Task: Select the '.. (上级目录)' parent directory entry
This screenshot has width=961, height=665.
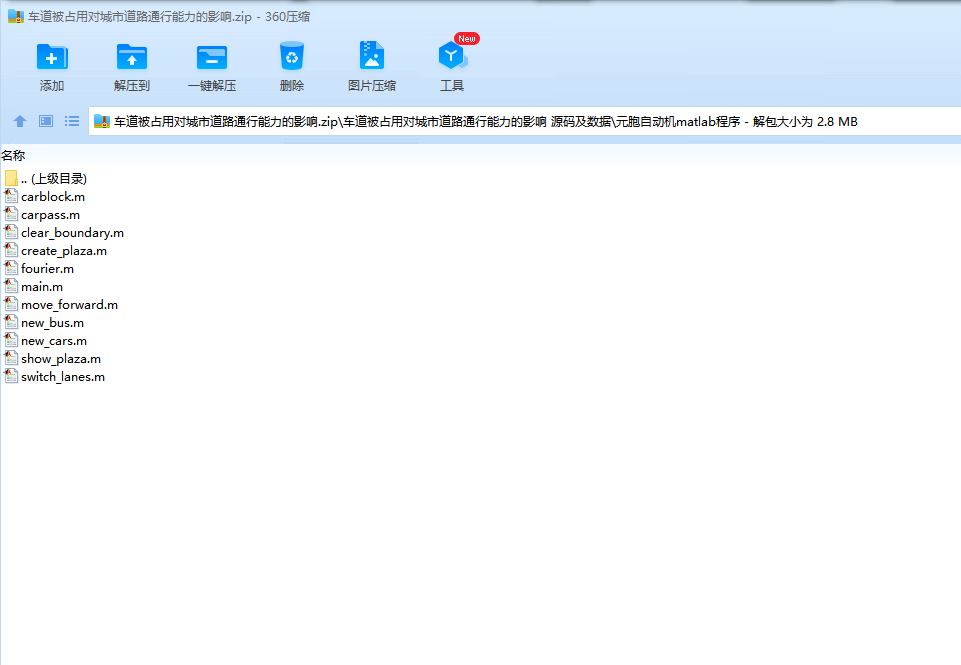Action: point(54,178)
